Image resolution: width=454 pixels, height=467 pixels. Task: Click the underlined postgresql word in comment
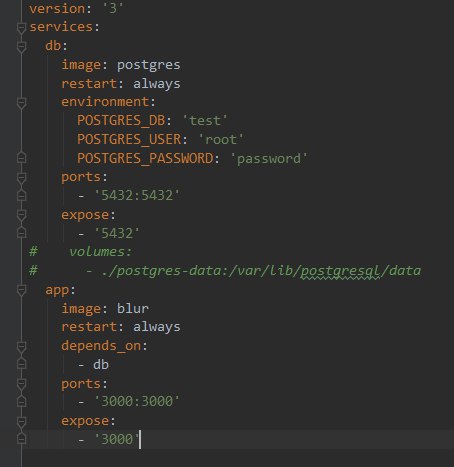340,271
